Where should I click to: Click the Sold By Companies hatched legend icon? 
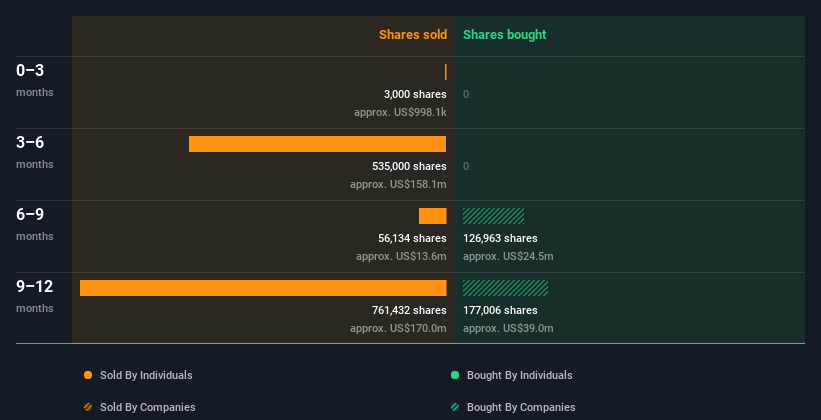point(88,407)
